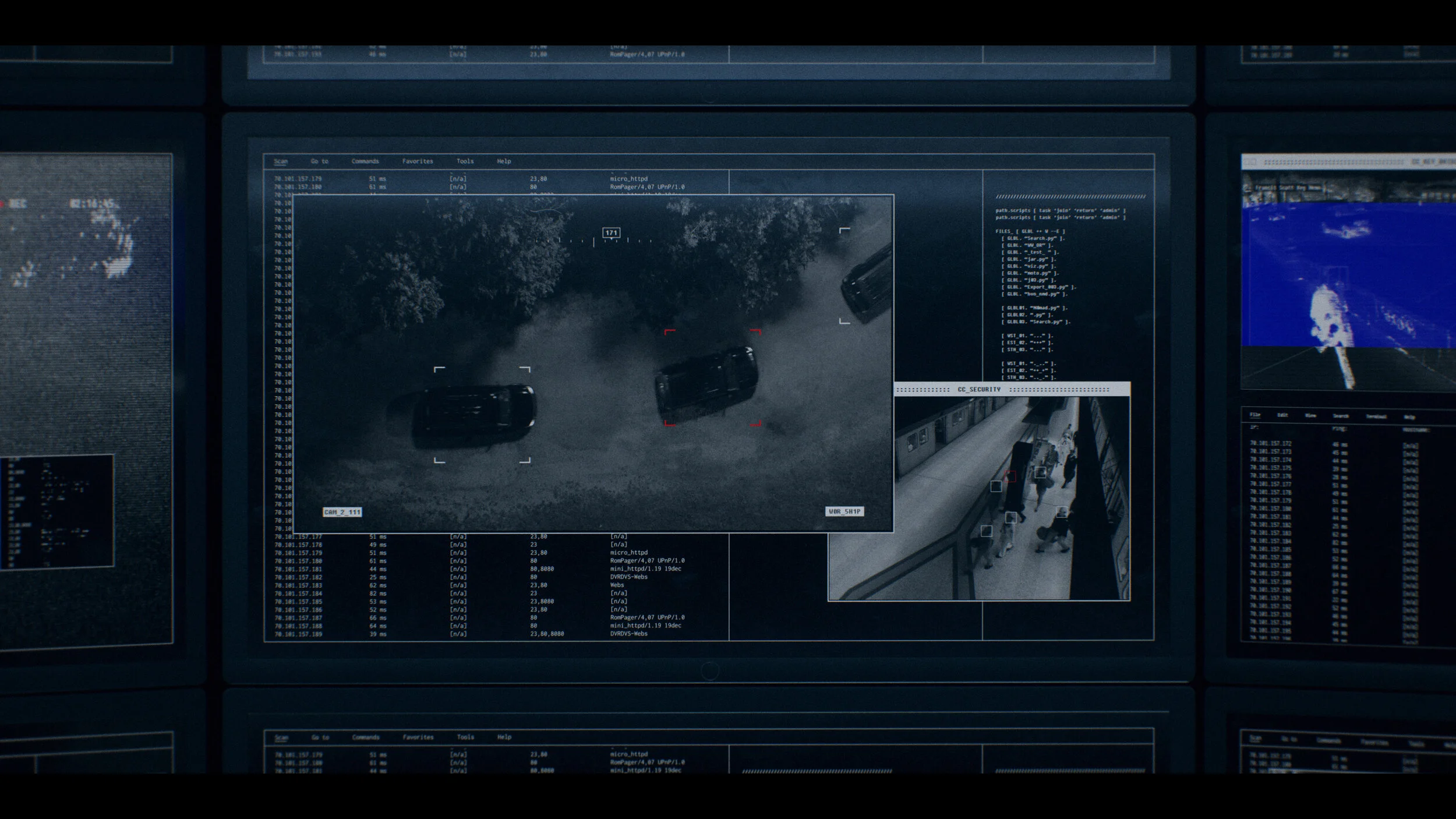
Task: Select IP 70.101.157.185 in the center scan list
Action: tap(298, 602)
